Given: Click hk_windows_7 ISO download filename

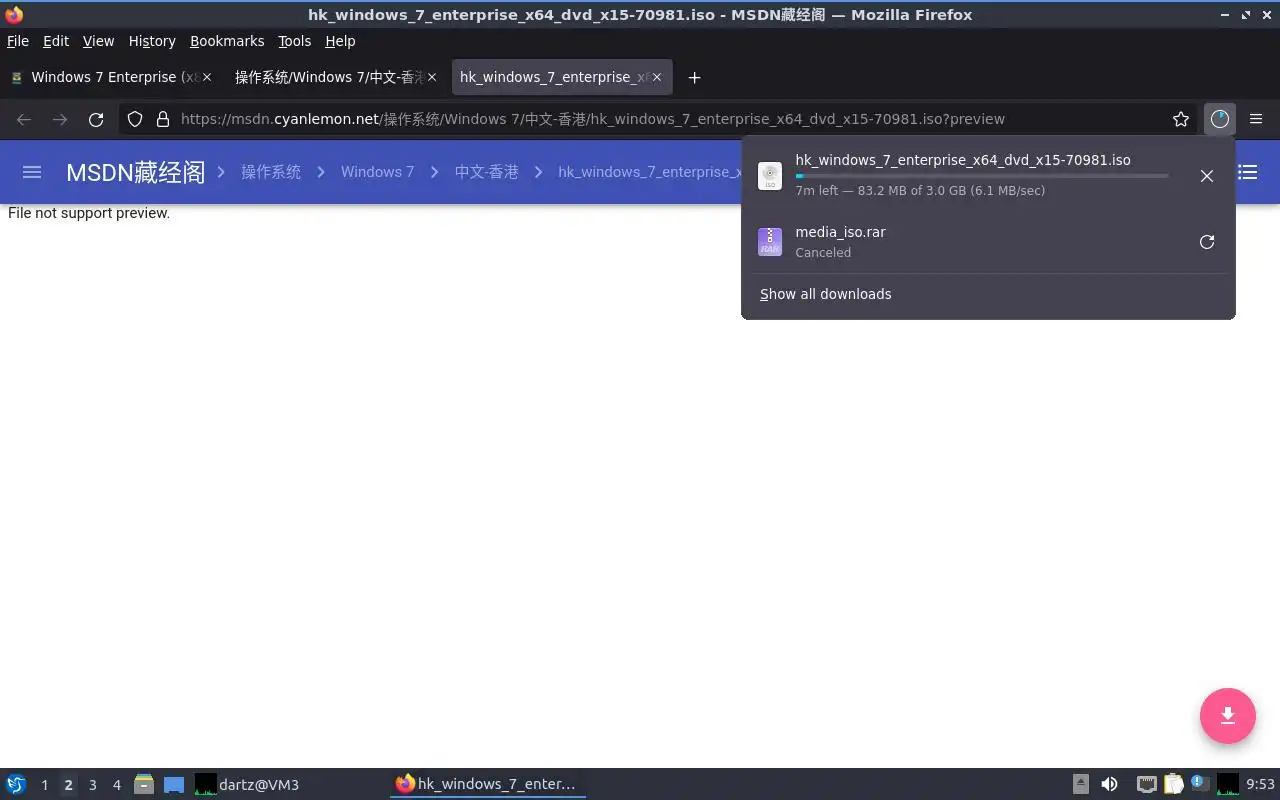Looking at the screenshot, I should click(963, 160).
